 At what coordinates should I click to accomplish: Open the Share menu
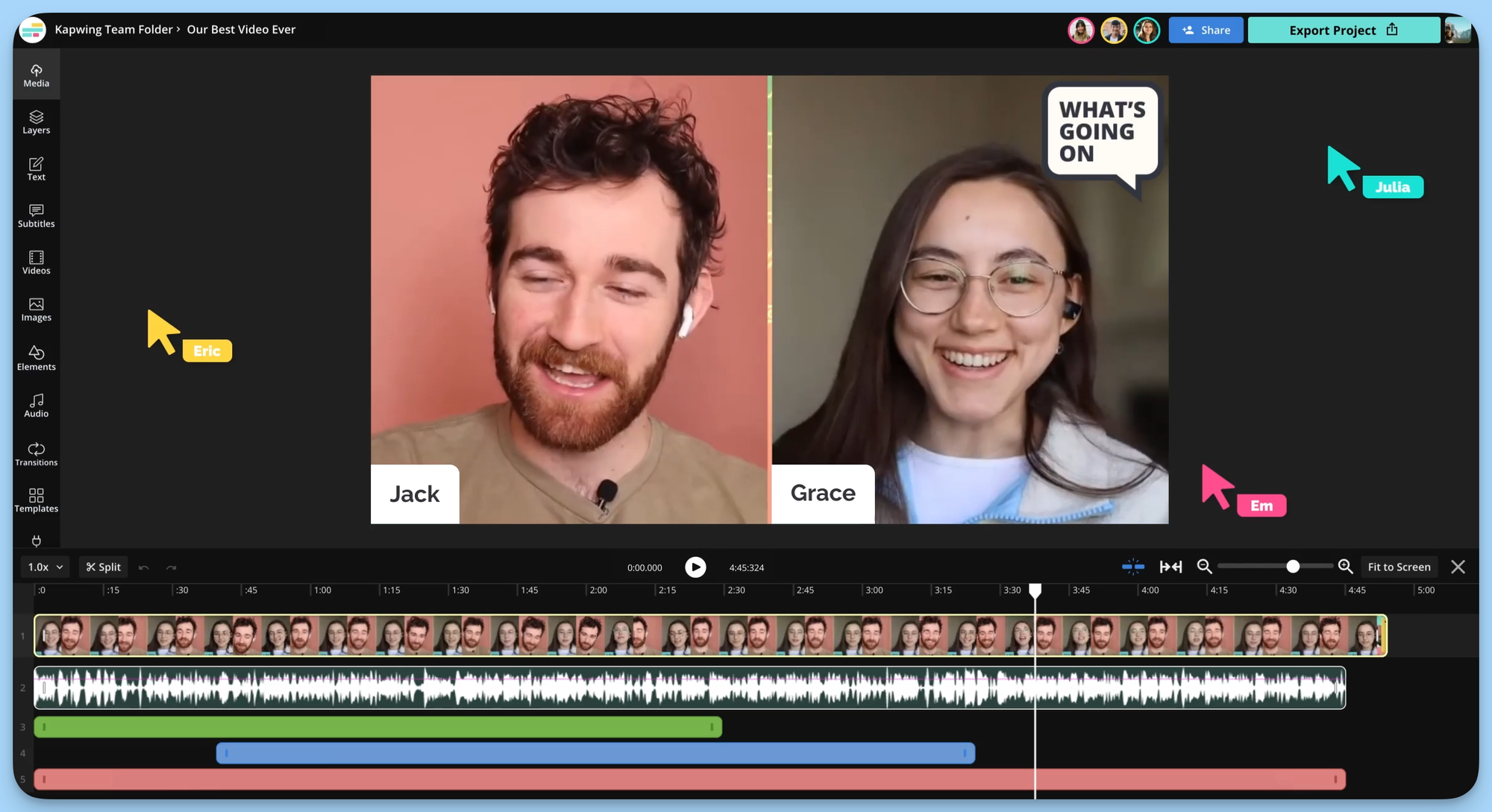[1206, 30]
